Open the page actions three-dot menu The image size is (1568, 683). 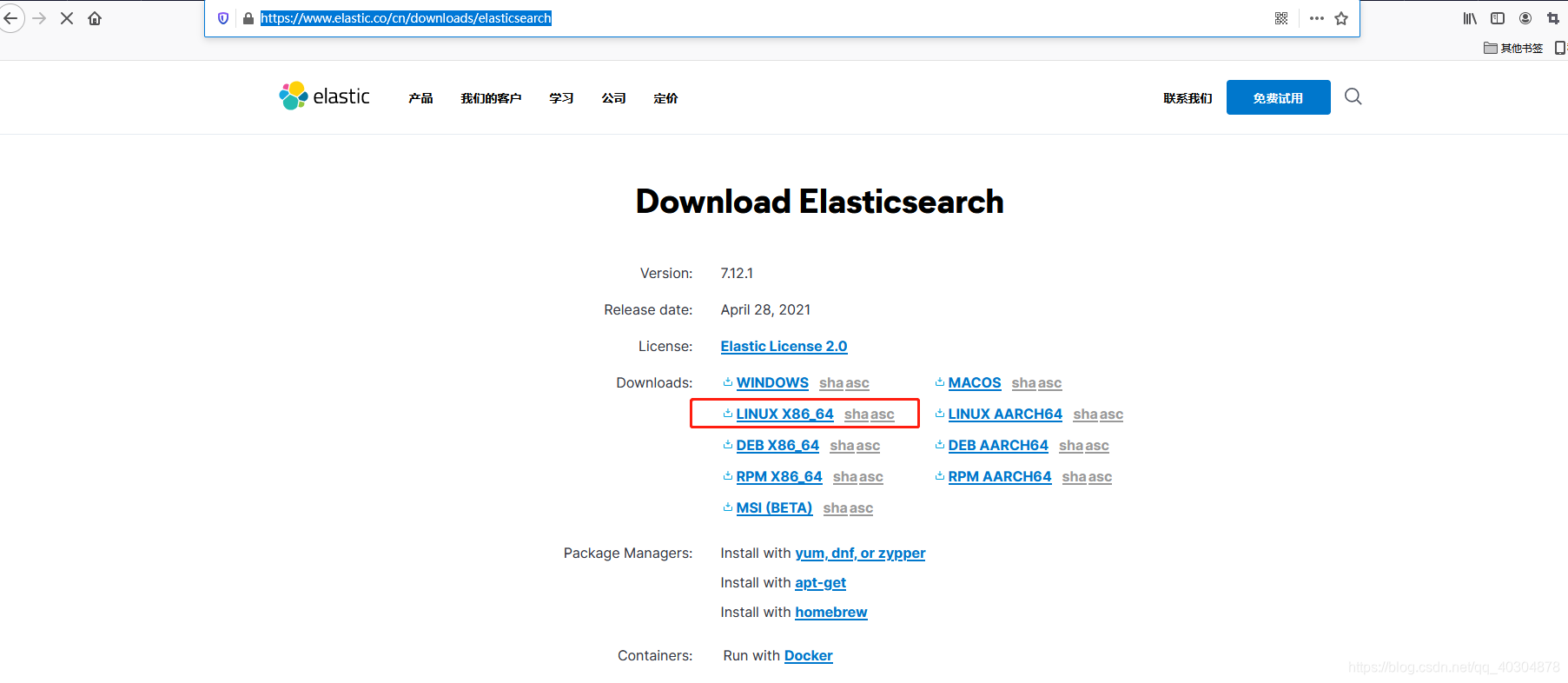pyautogui.click(x=1317, y=18)
